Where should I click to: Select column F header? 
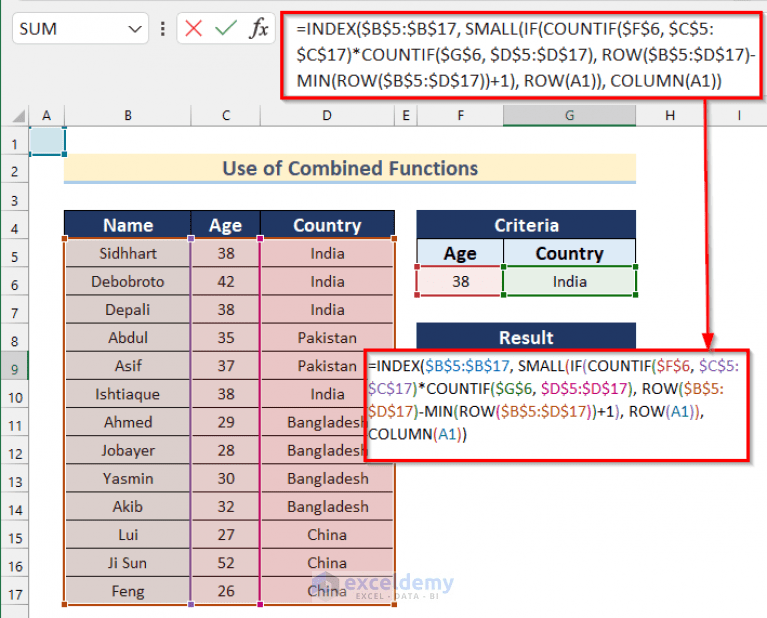tap(460, 115)
